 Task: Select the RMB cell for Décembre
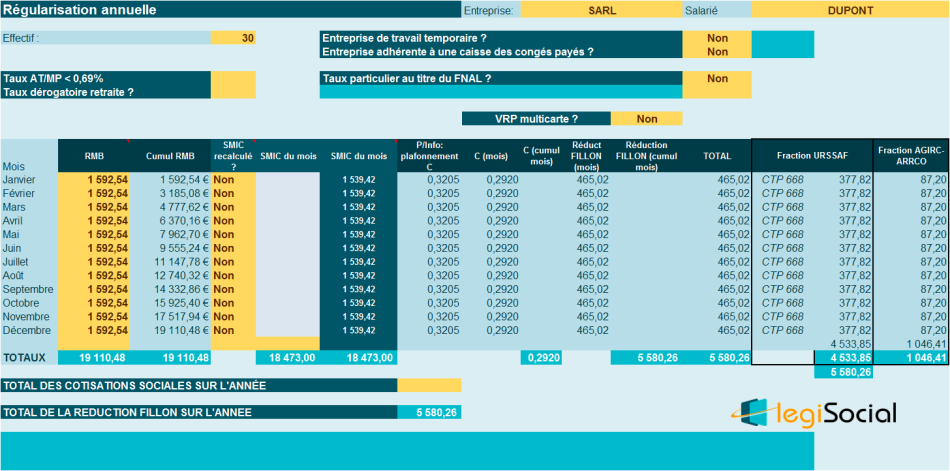(x=94, y=330)
